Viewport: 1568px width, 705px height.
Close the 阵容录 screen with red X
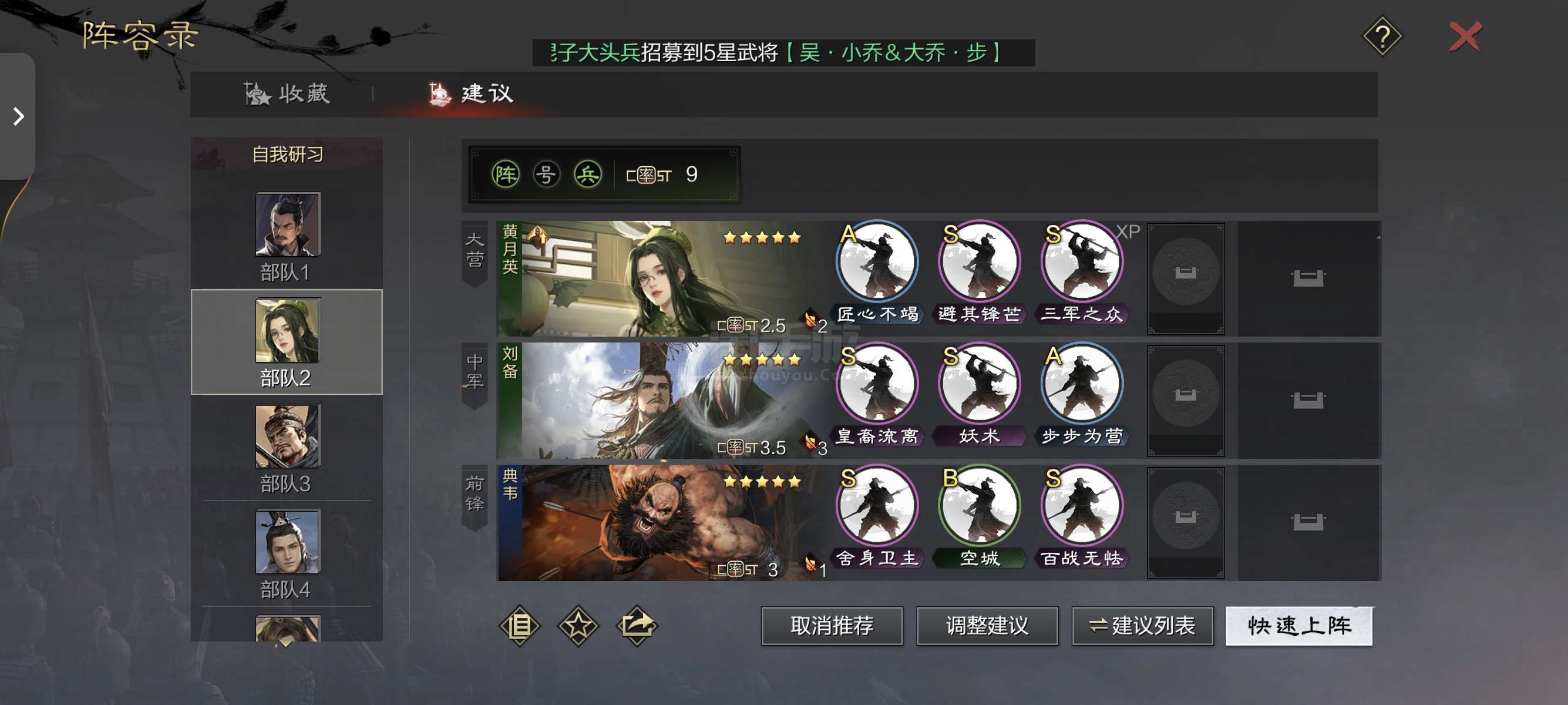(x=1465, y=36)
